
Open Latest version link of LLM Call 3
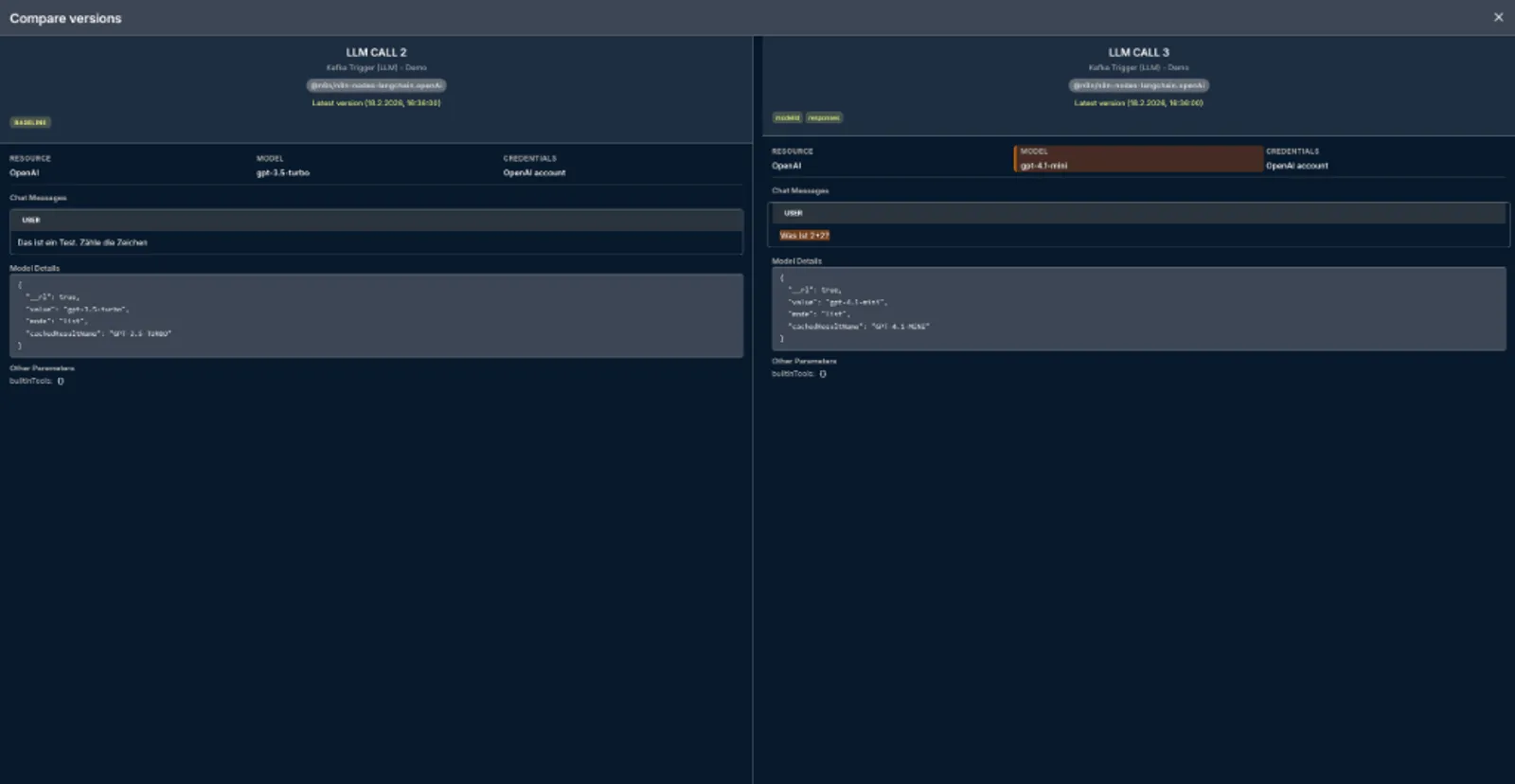[x=1138, y=102]
